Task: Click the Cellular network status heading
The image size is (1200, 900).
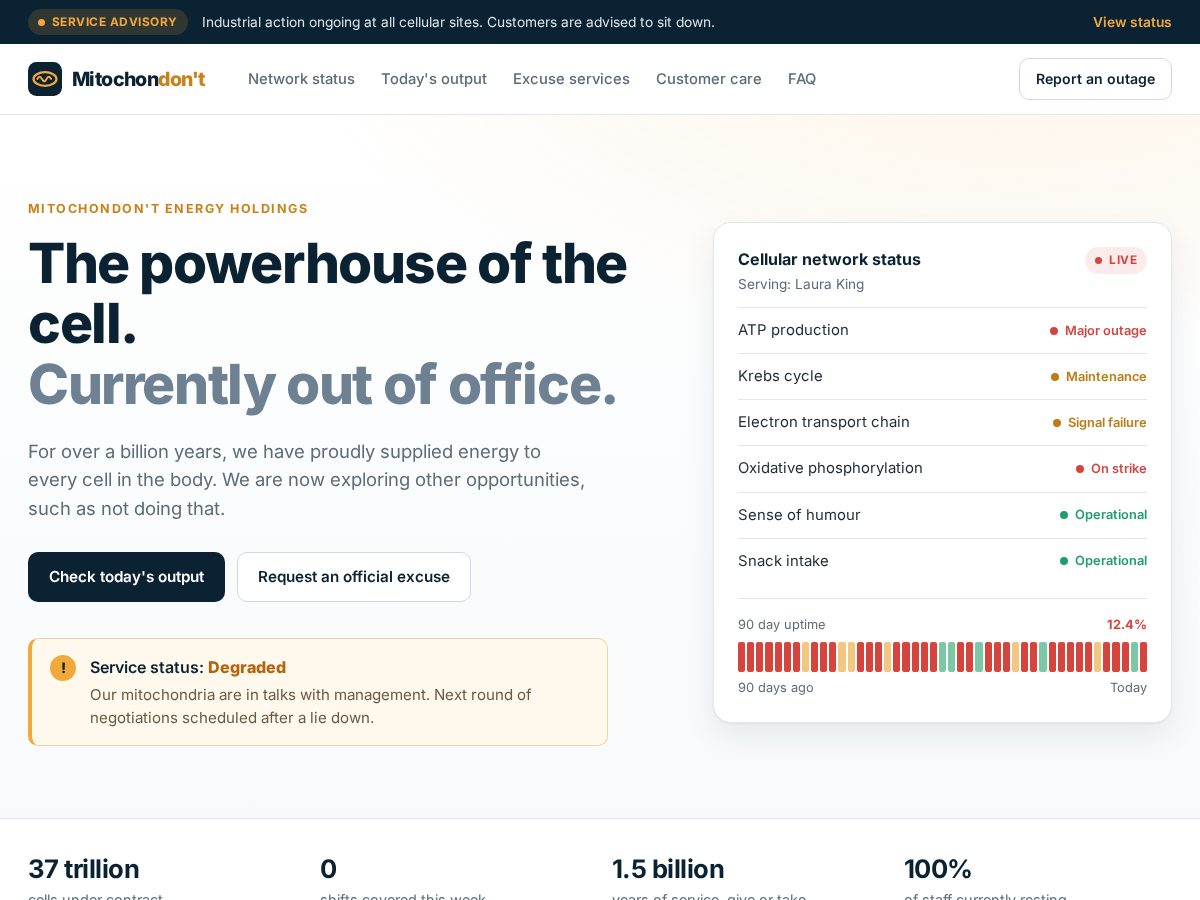Action: (829, 260)
